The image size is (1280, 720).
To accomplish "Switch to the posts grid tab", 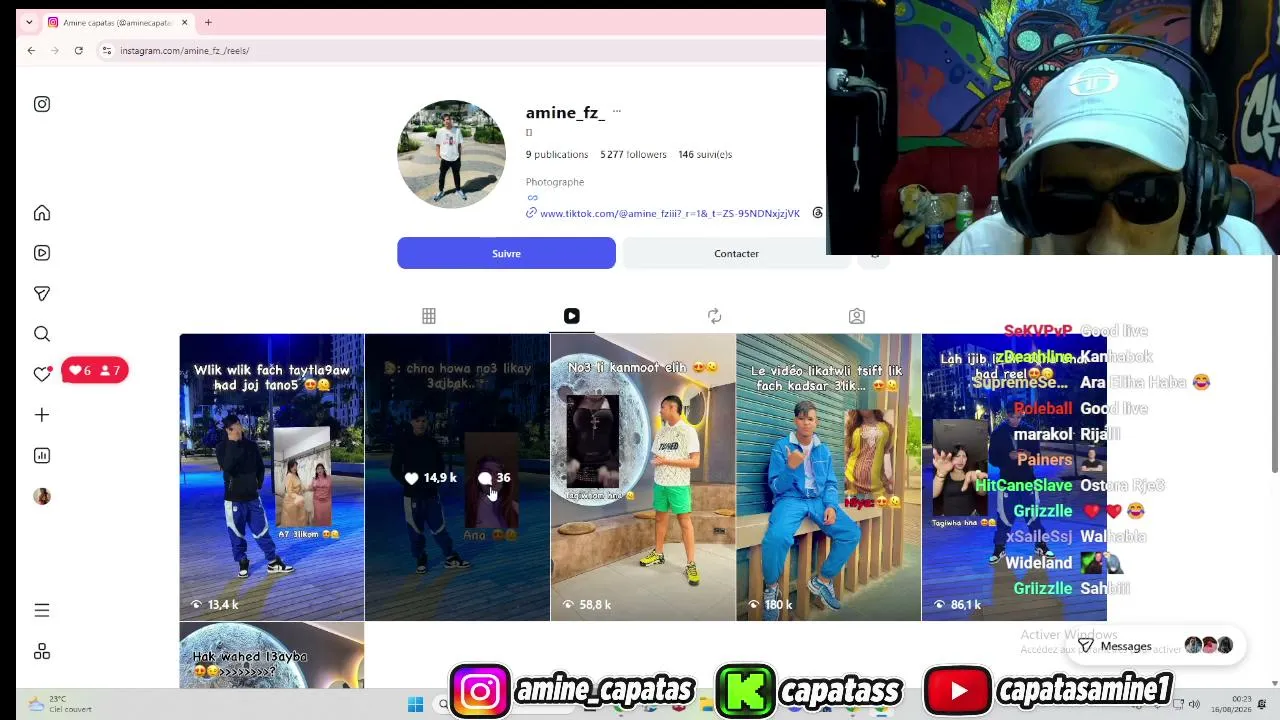I will point(429,316).
